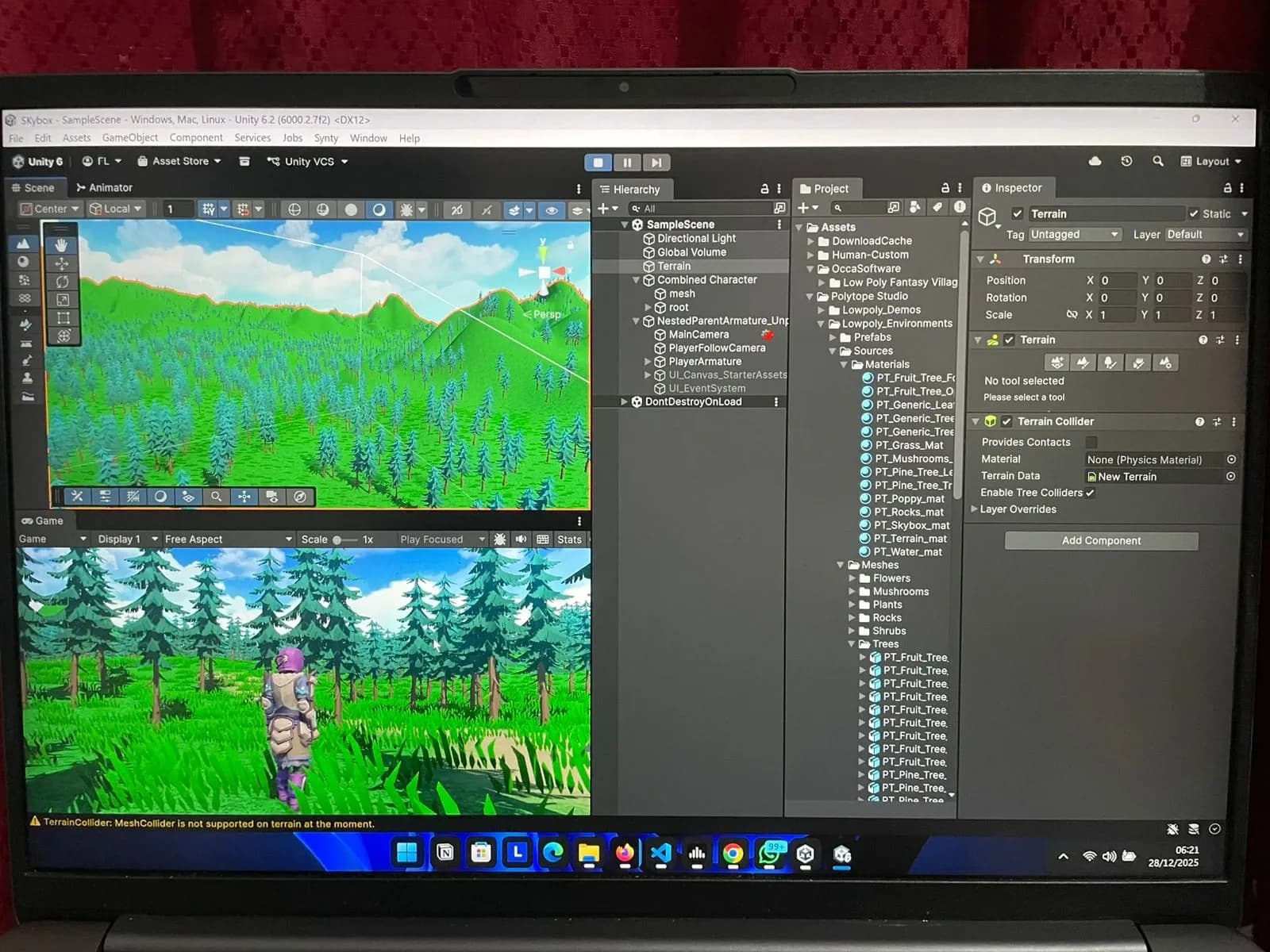Click the Position X input field
This screenshot has width=1270, height=952.
point(1116,280)
